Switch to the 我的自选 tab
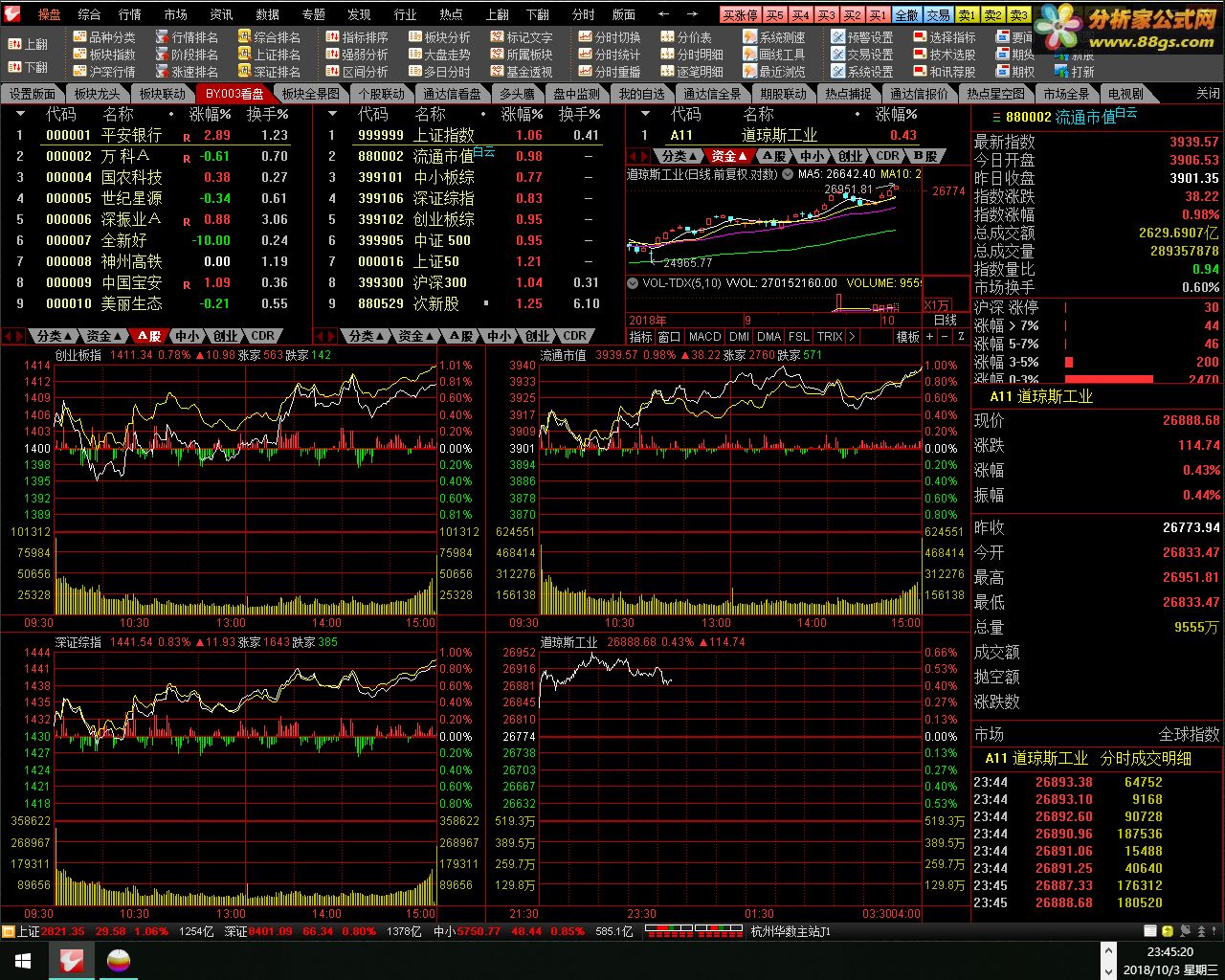 [641, 94]
